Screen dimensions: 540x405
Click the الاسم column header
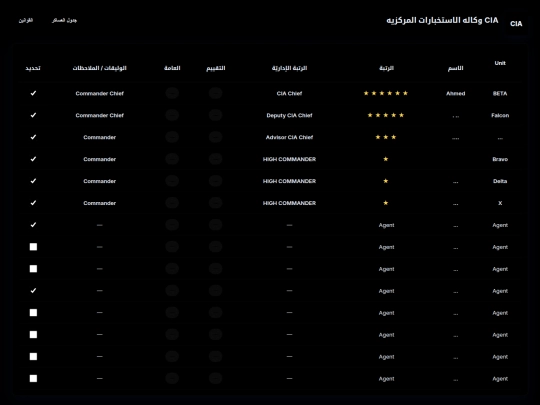tap(455, 68)
